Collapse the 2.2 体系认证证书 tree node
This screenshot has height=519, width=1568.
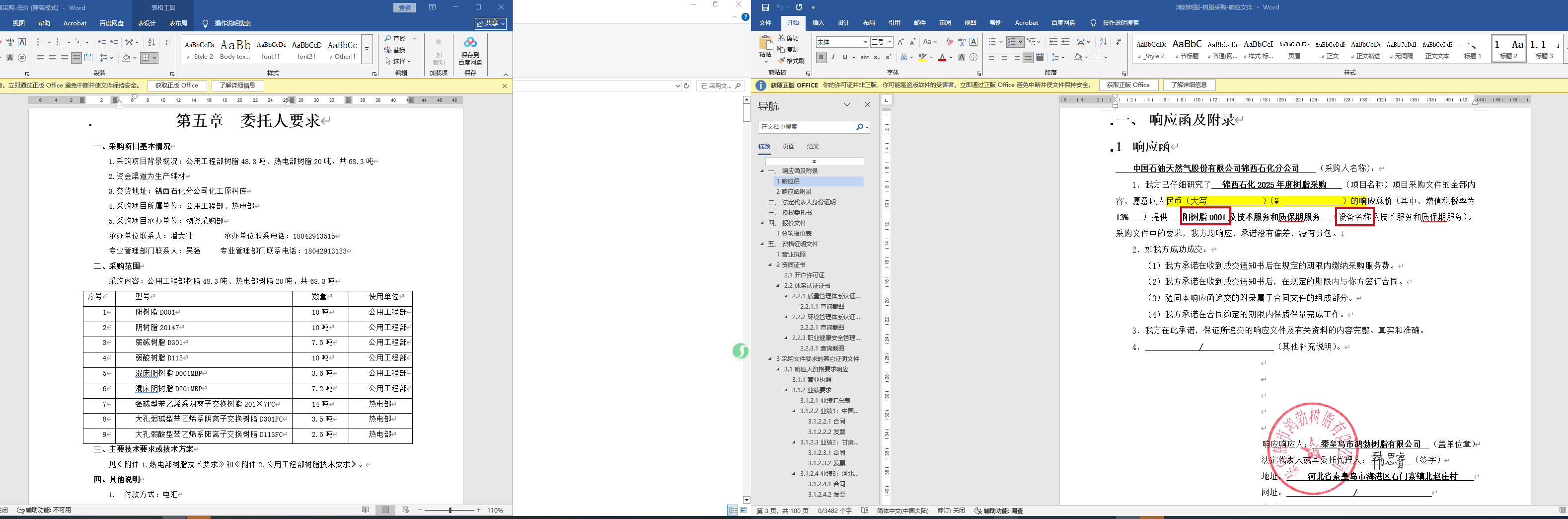pos(778,286)
